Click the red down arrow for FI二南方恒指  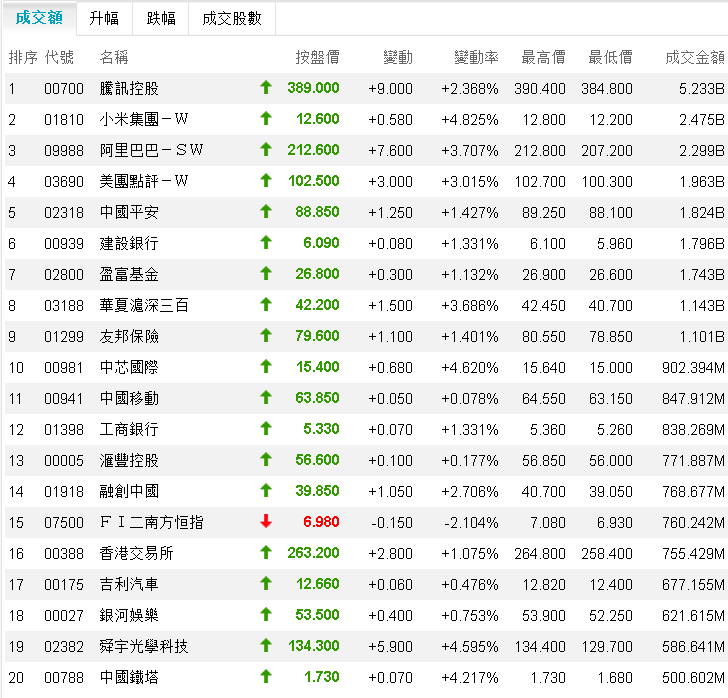pos(266,522)
